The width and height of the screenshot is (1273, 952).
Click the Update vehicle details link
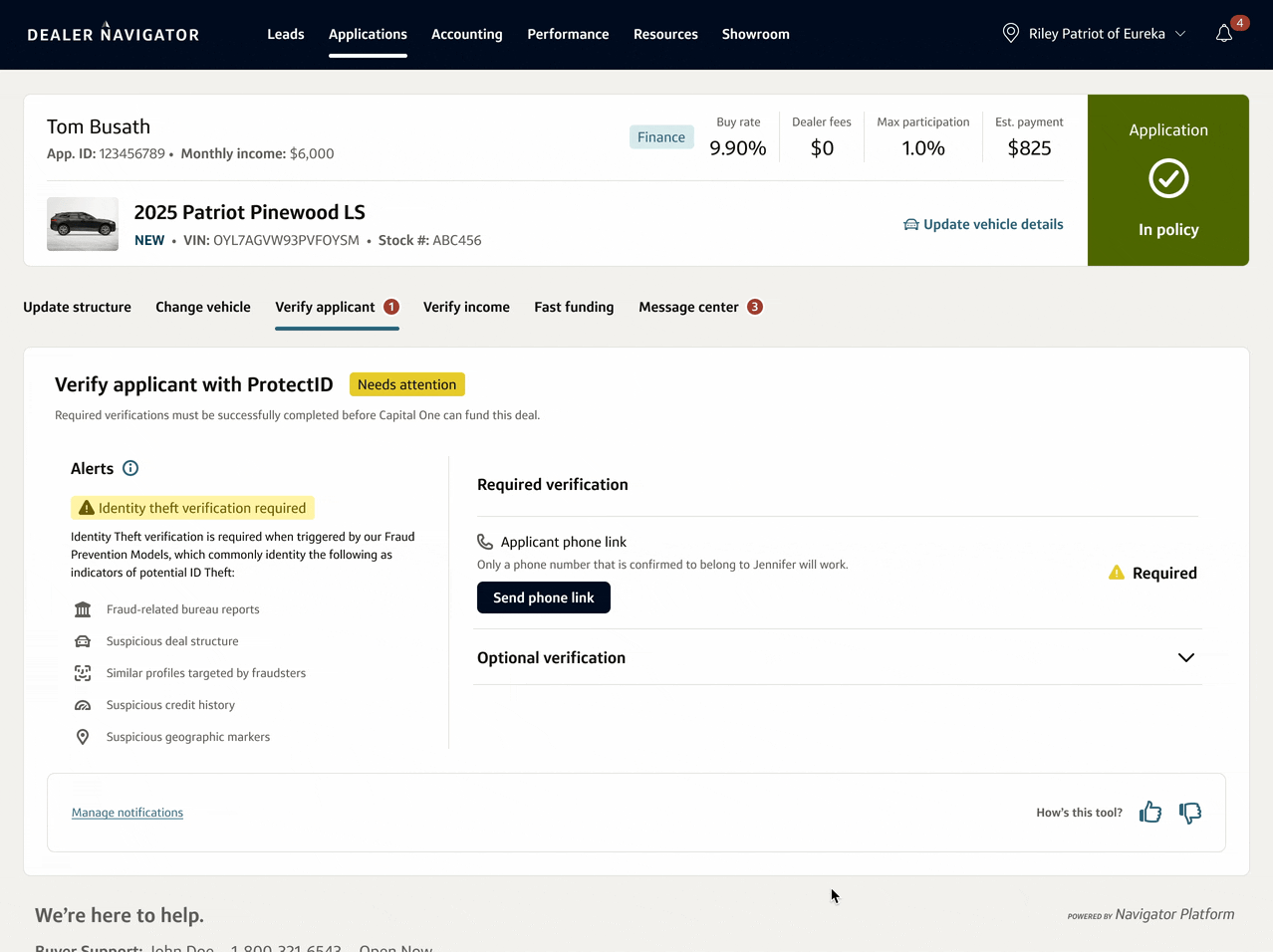(983, 224)
